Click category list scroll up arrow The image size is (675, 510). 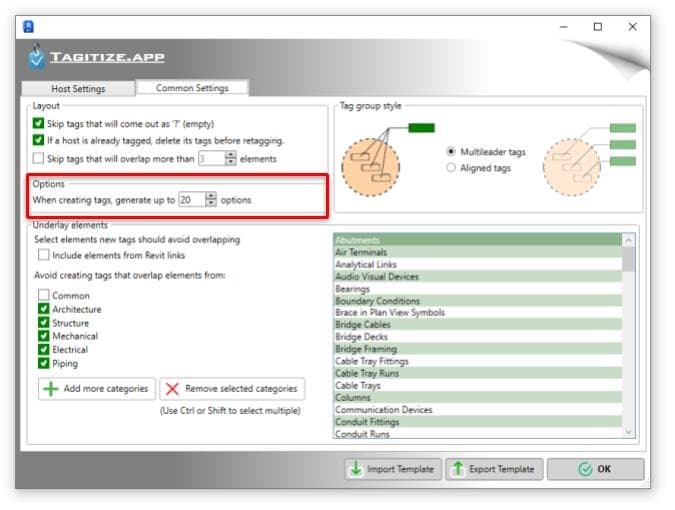click(628, 240)
